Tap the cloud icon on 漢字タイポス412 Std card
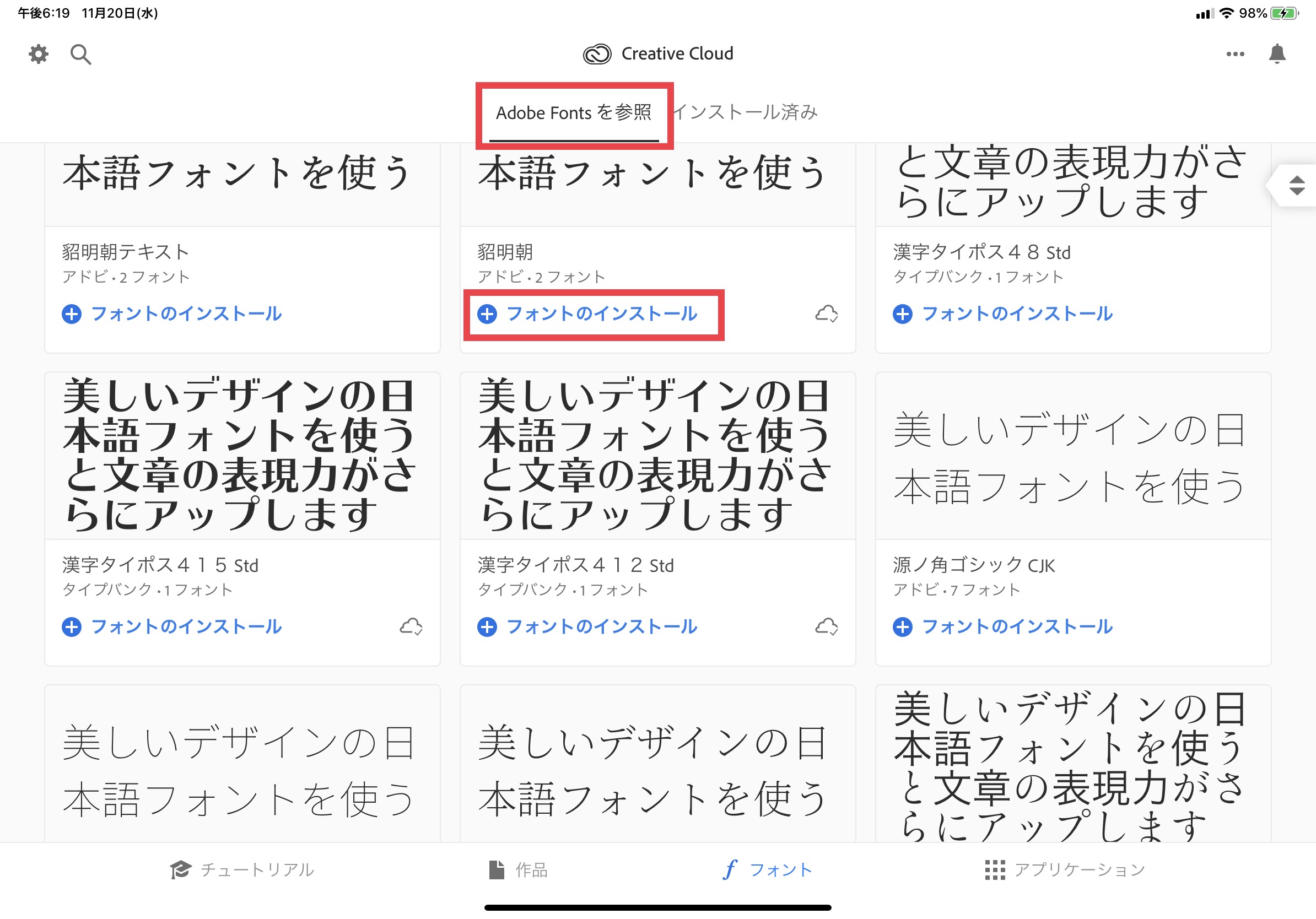This screenshot has height=919, width=1316. point(827,626)
